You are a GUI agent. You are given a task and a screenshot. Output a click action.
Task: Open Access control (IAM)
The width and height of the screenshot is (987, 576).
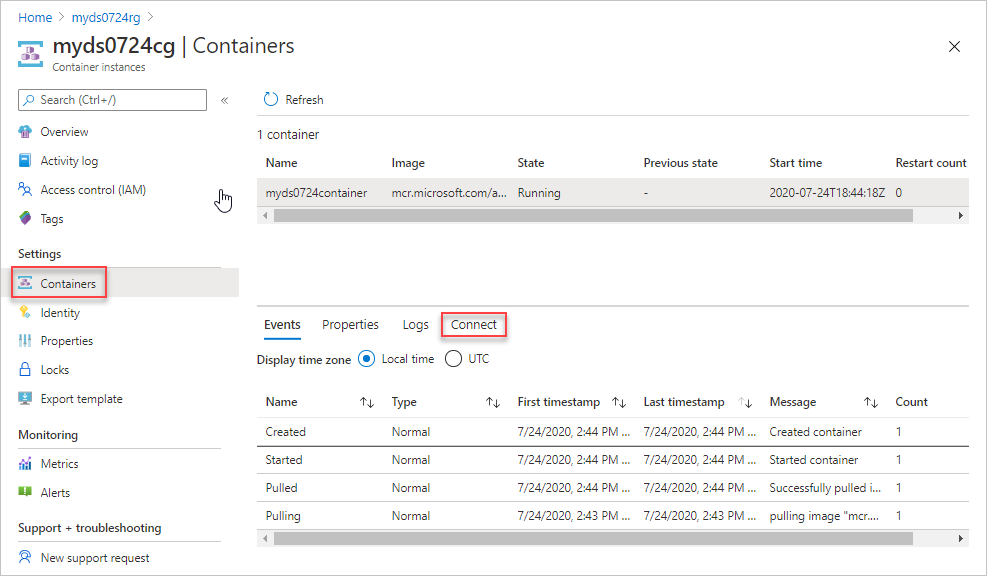pos(91,189)
